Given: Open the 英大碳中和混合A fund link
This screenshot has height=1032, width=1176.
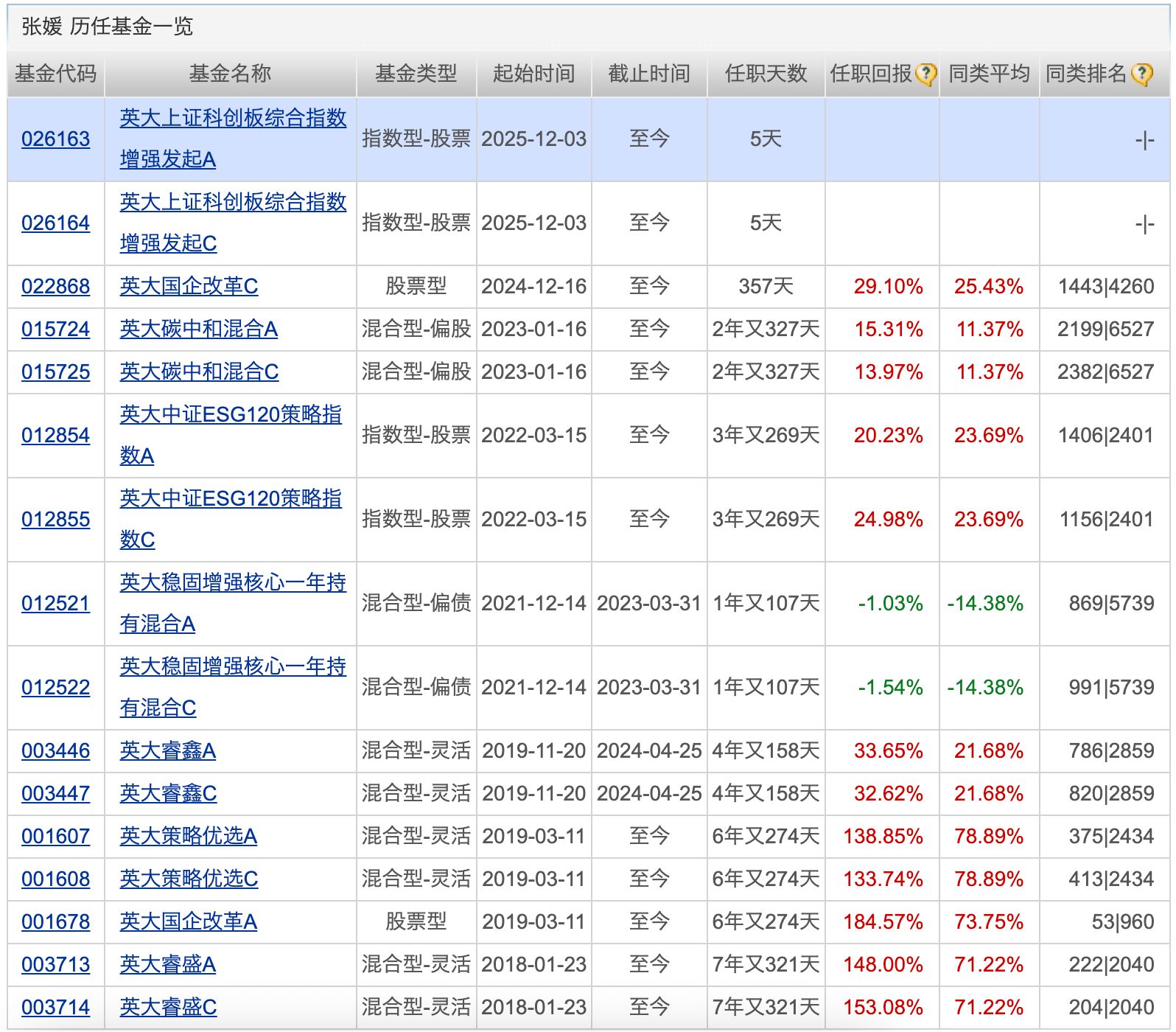Looking at the screenshot, I should tap(199, 329).
